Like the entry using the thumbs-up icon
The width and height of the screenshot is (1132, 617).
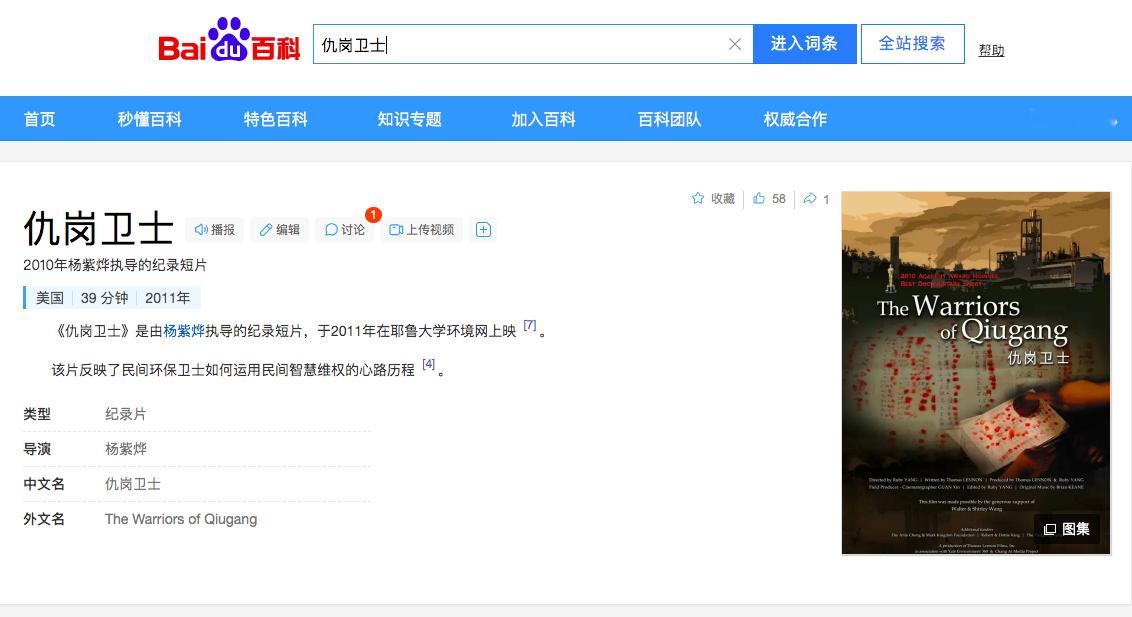[x=759, y=198]
